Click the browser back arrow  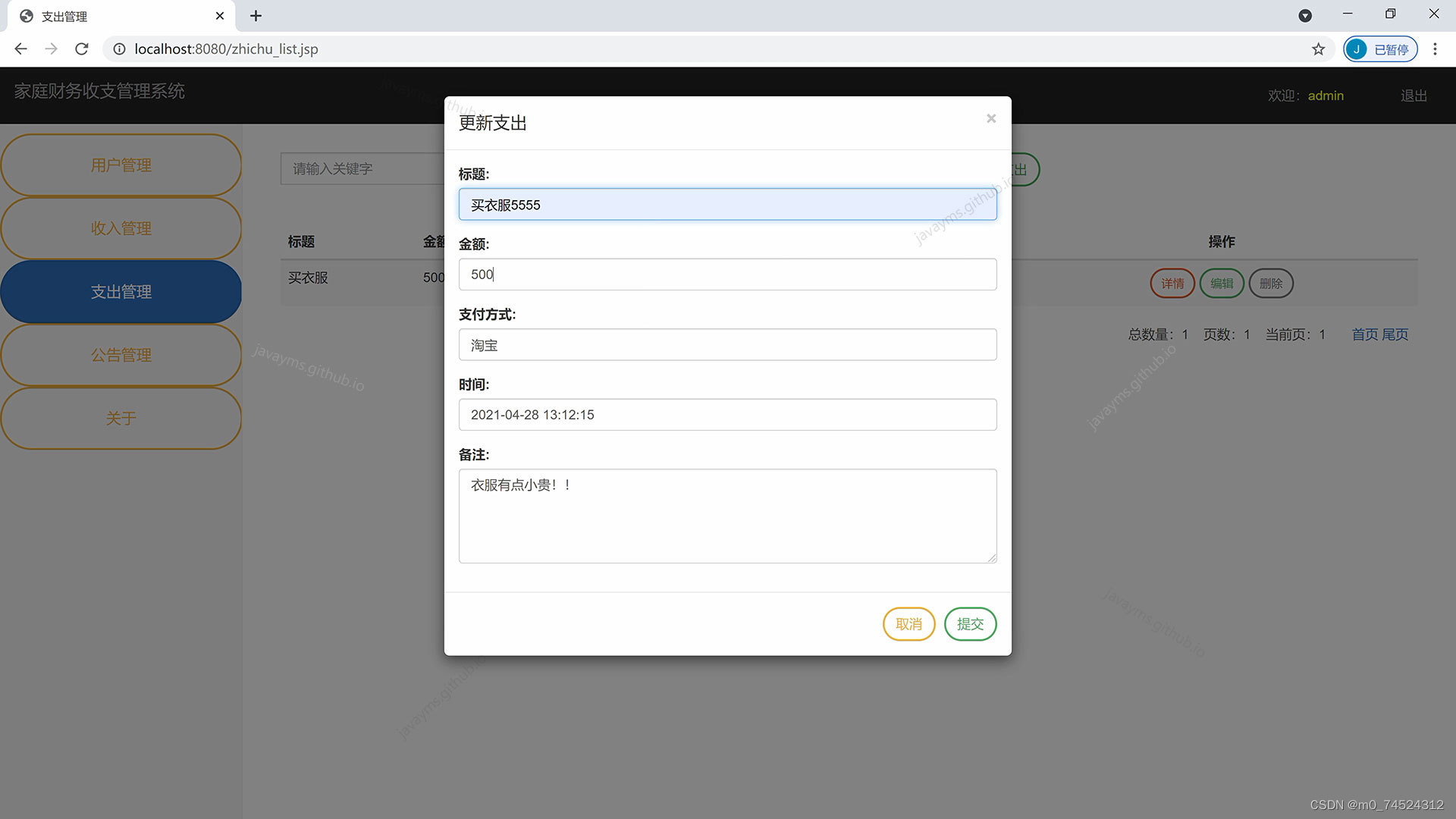(x=20, y=49)
